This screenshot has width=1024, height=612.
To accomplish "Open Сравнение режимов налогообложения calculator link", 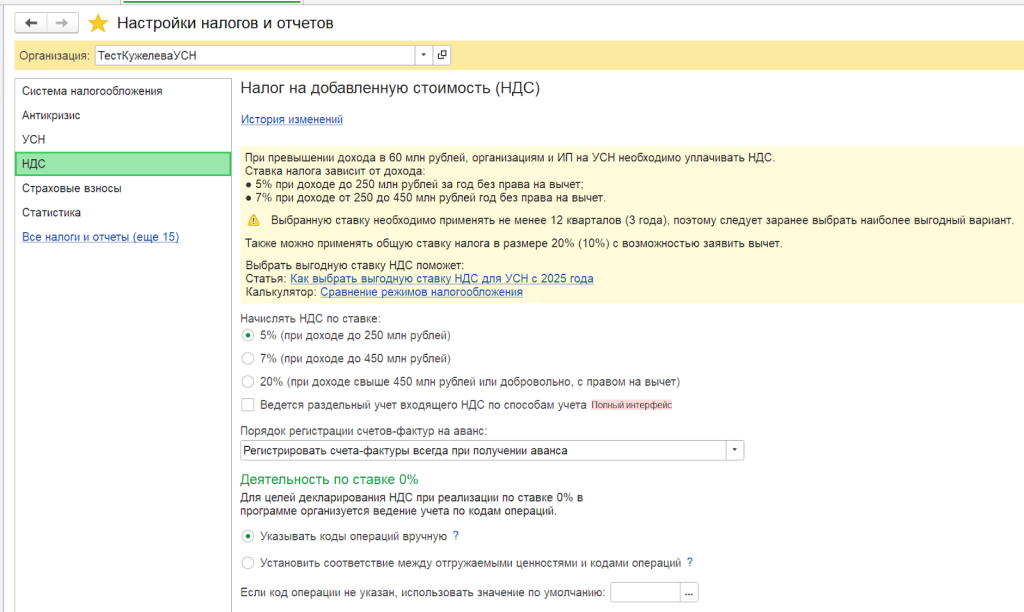I will pyautogui.click(x=421, y=292).
